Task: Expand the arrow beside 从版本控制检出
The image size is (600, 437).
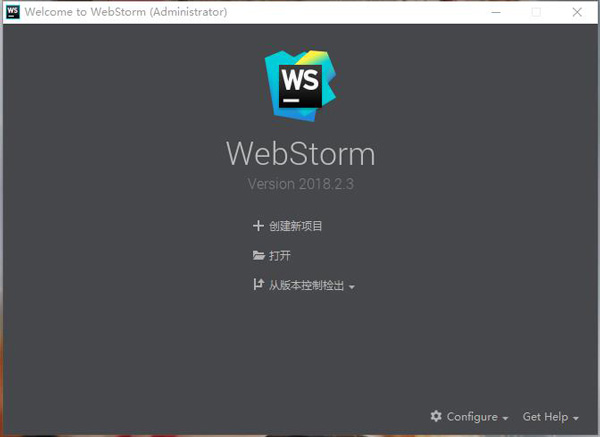Action: point(352,287)
